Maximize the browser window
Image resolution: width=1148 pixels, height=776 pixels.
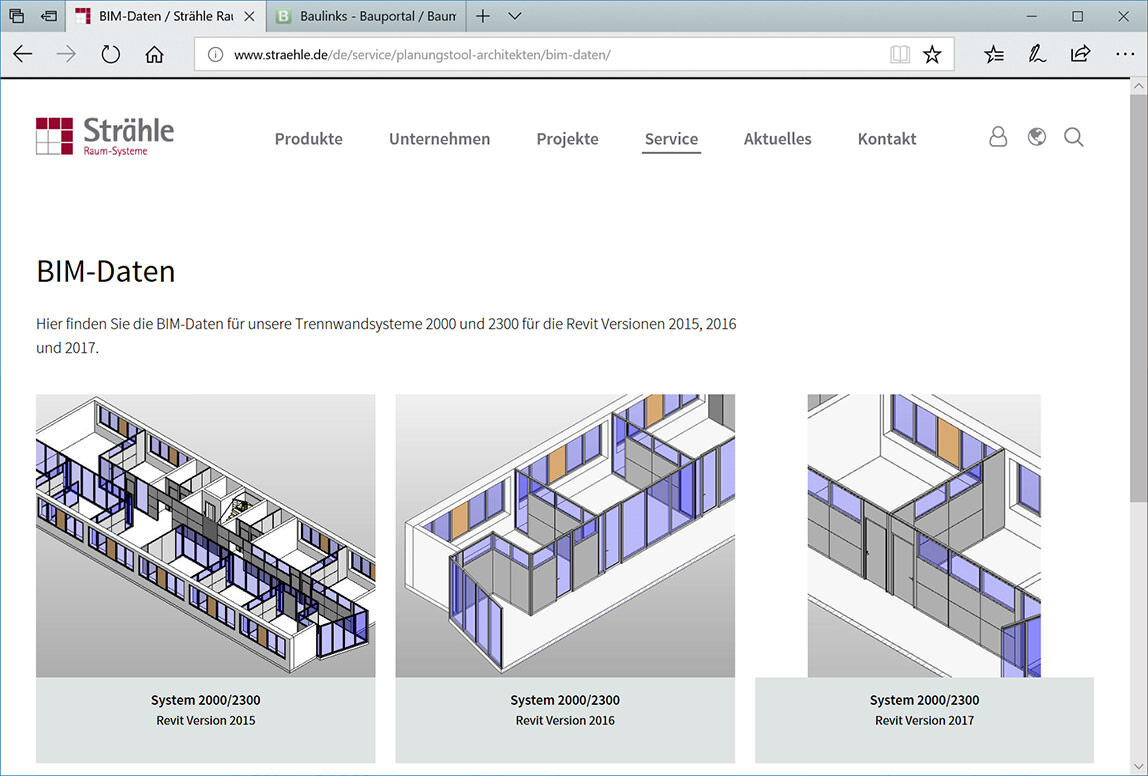[1078, 15]
